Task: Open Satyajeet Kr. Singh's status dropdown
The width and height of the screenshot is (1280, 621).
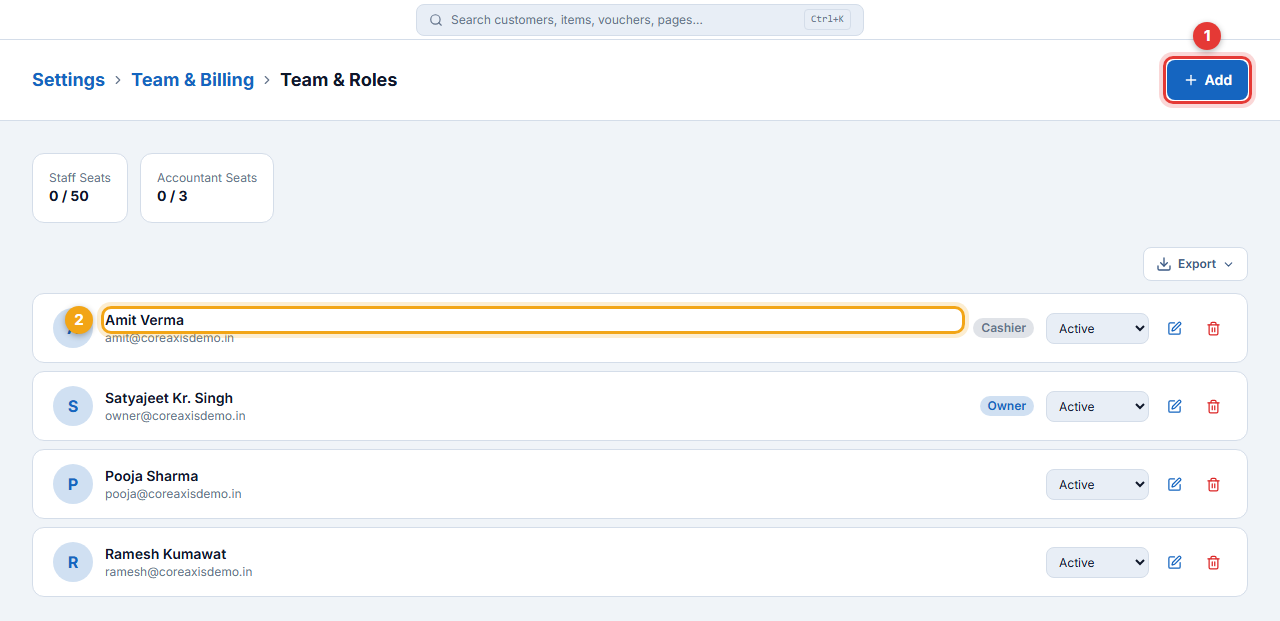Action: point(1097,406)
